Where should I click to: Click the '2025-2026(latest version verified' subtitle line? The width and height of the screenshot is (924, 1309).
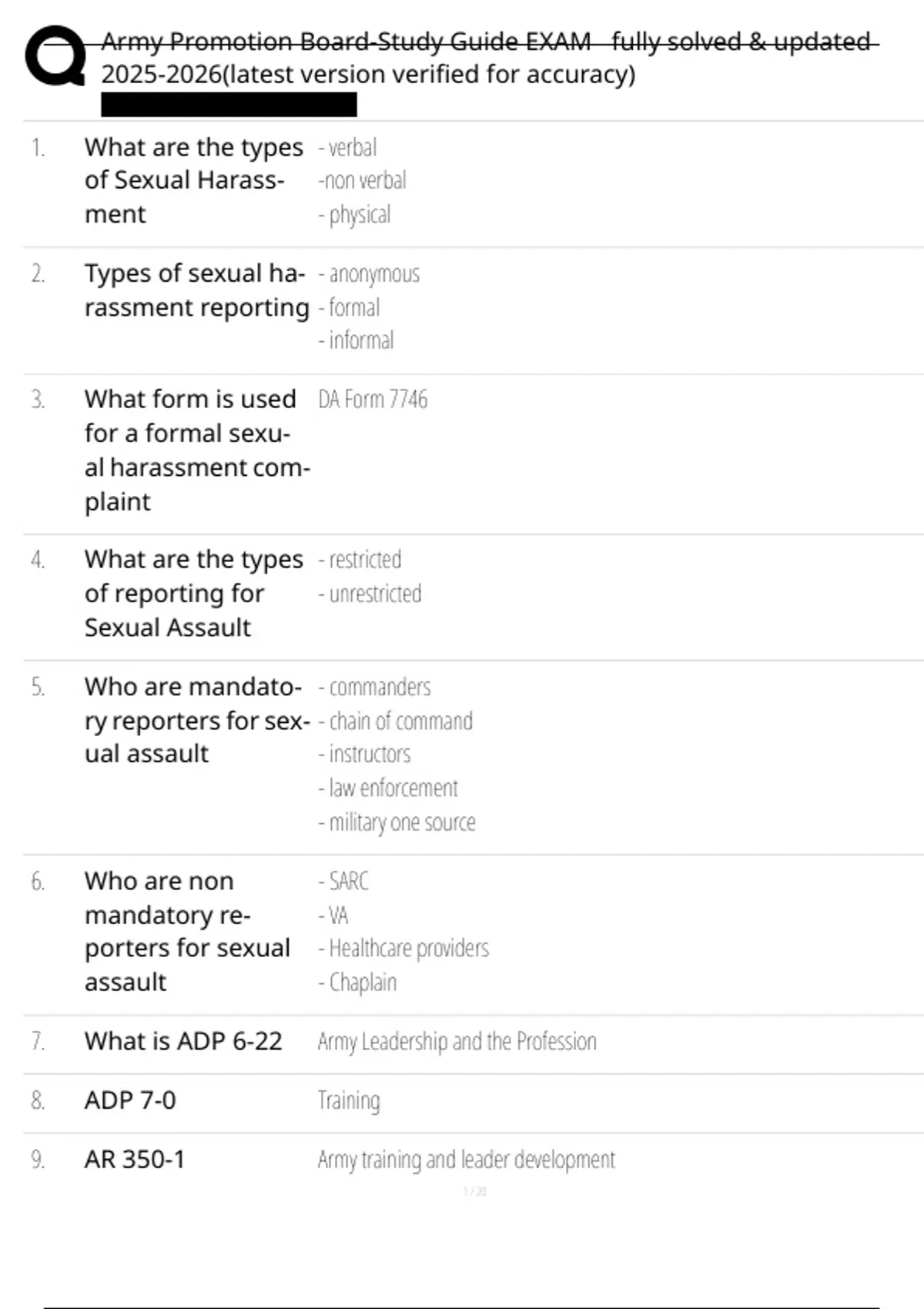click(368, 75)
